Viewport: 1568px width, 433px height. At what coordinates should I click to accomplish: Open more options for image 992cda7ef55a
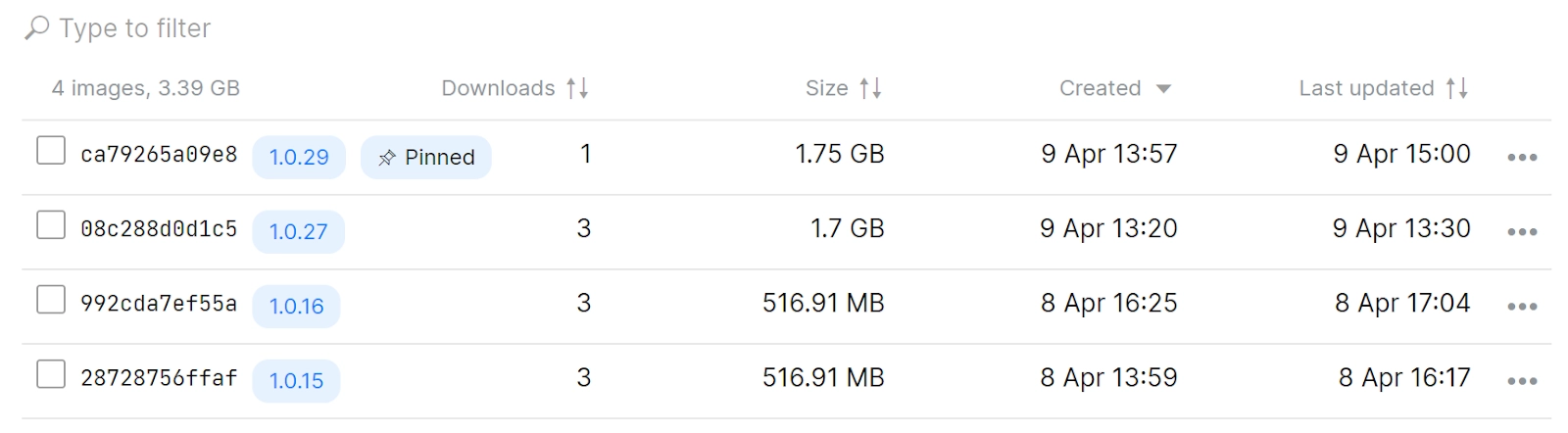(1522, 307)
